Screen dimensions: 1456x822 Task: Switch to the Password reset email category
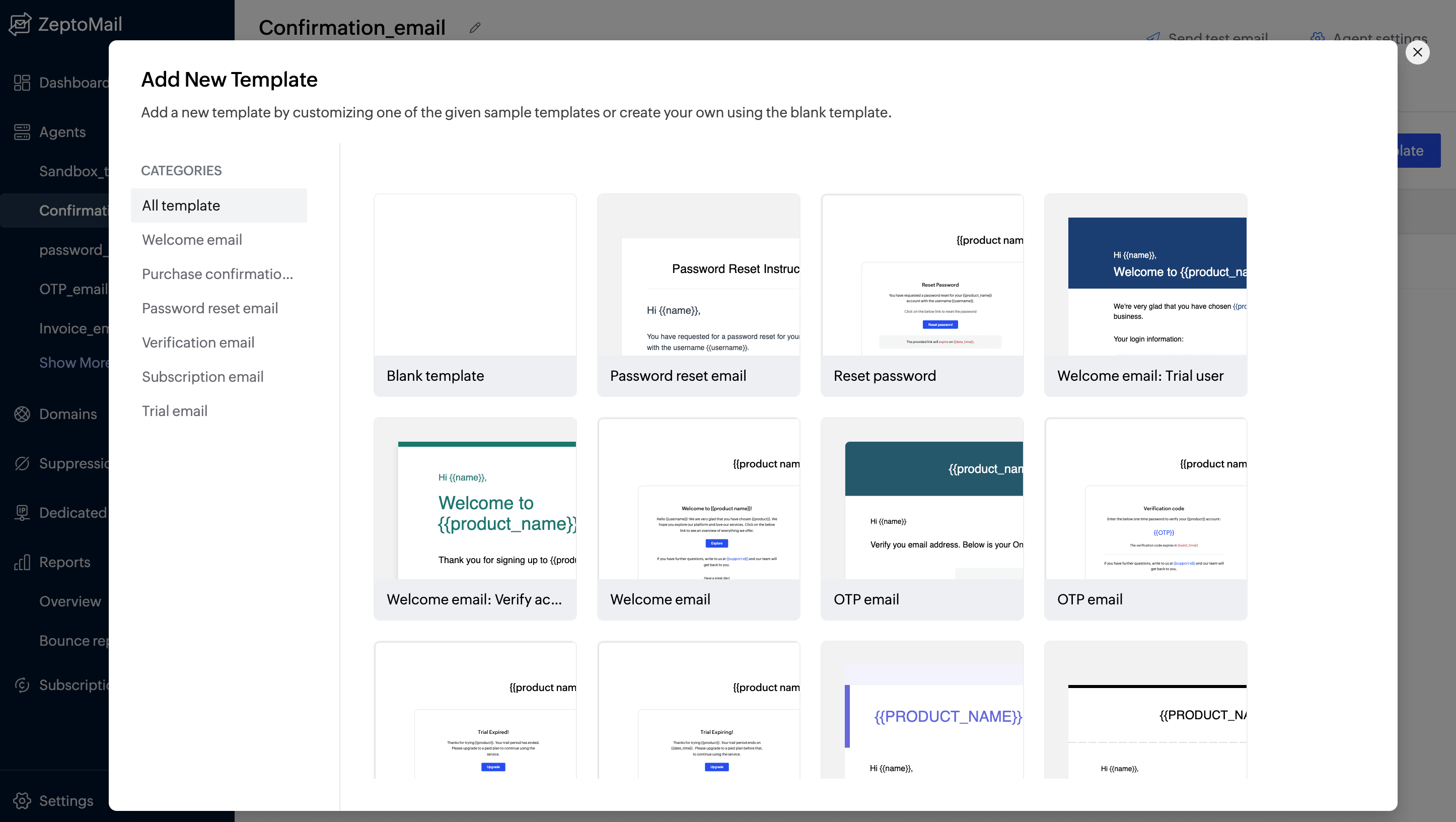pos(210,308)
